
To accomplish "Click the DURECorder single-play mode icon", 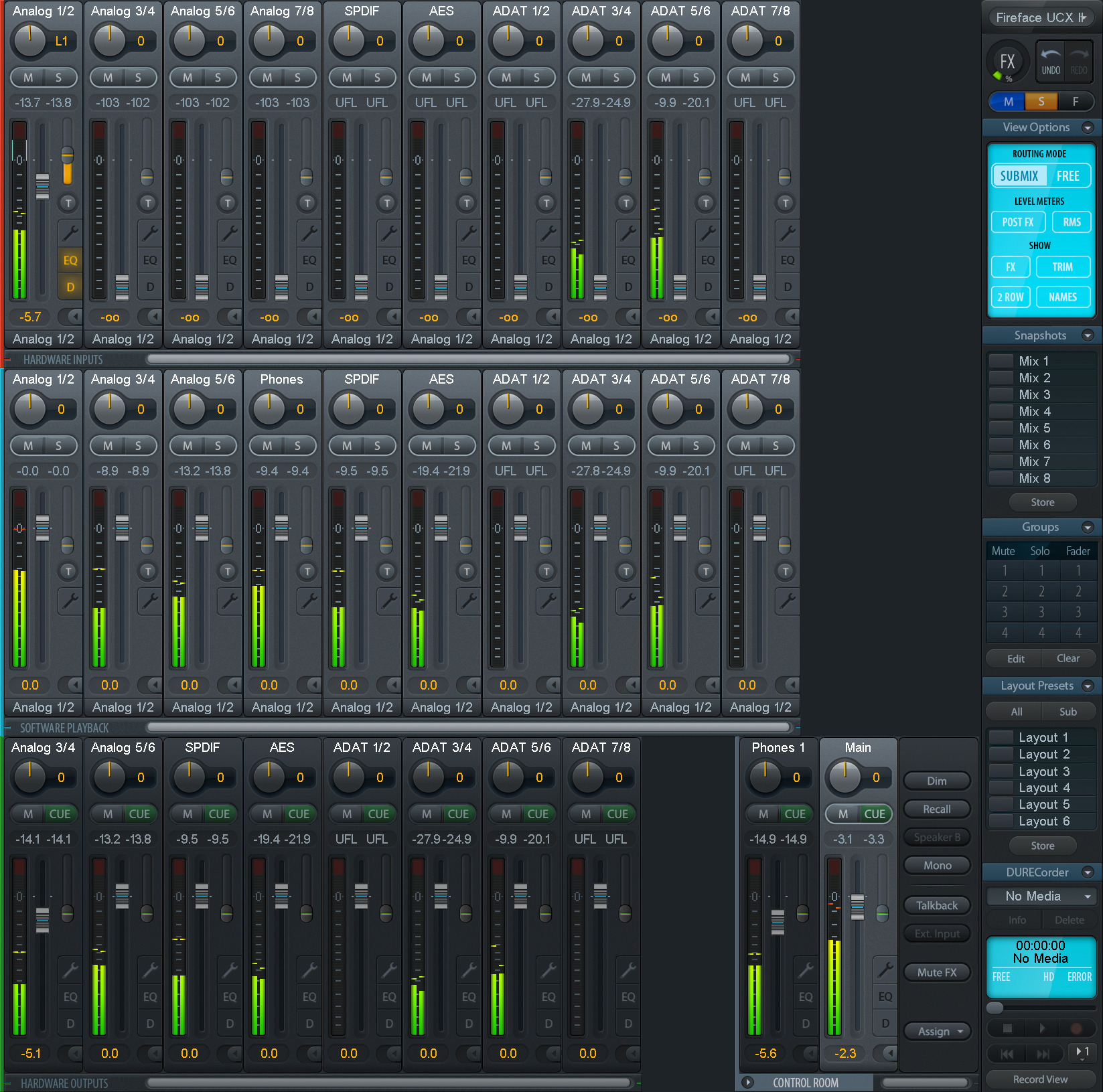I will (1081, 1052).
